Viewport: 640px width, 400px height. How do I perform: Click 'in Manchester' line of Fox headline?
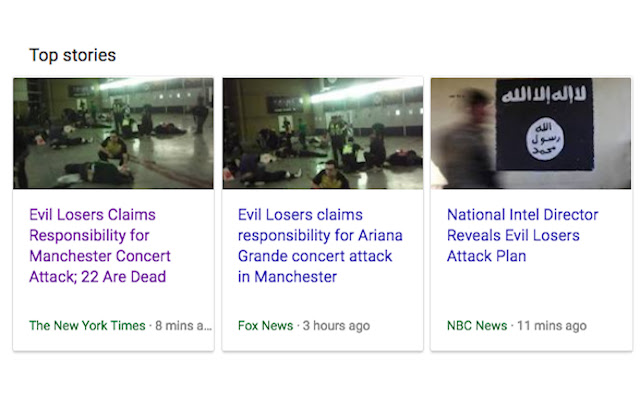click(287, 277)
